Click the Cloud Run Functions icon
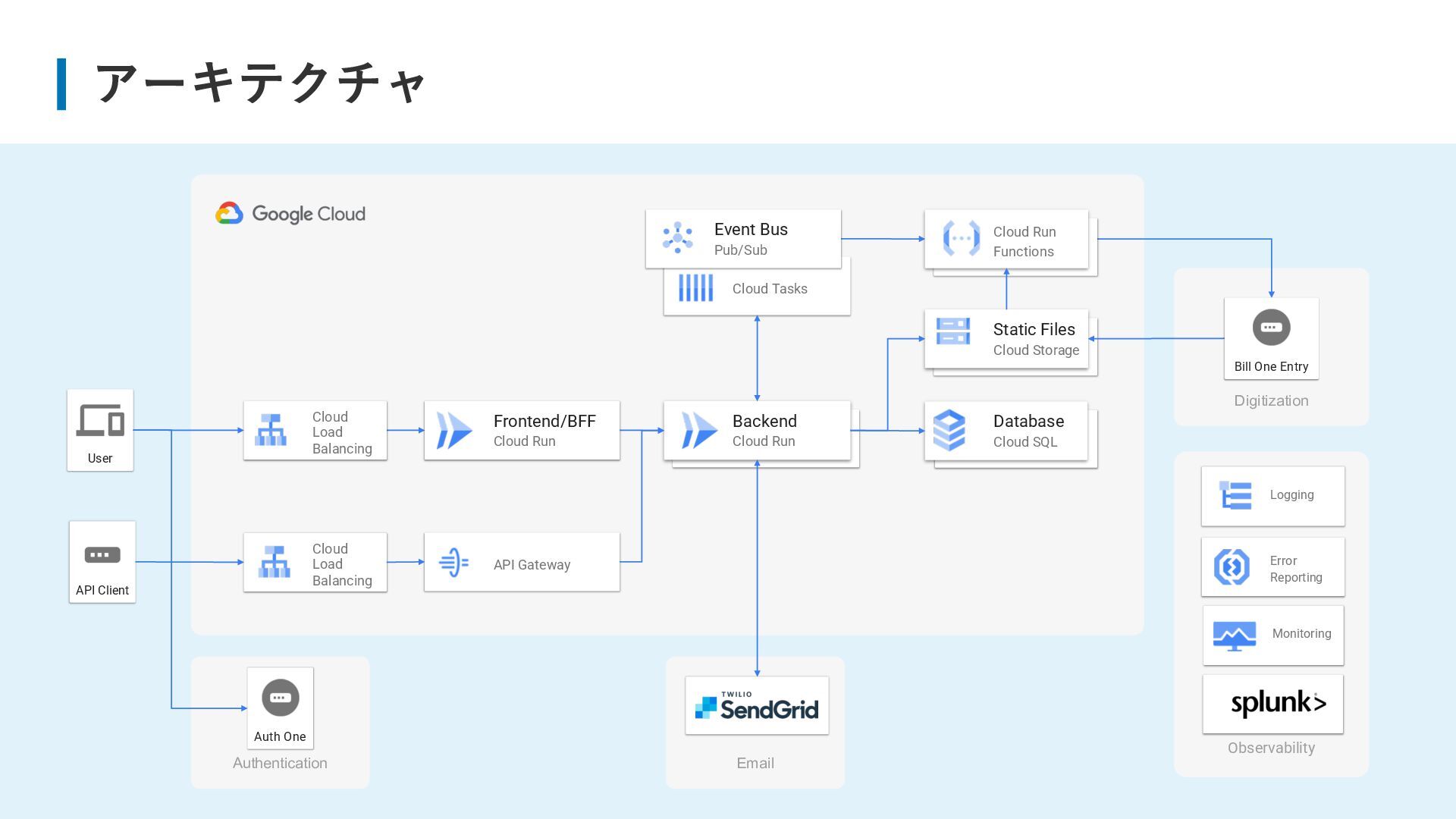The image size is (1456, 819). pyautogui.click(x=961, y=238)
